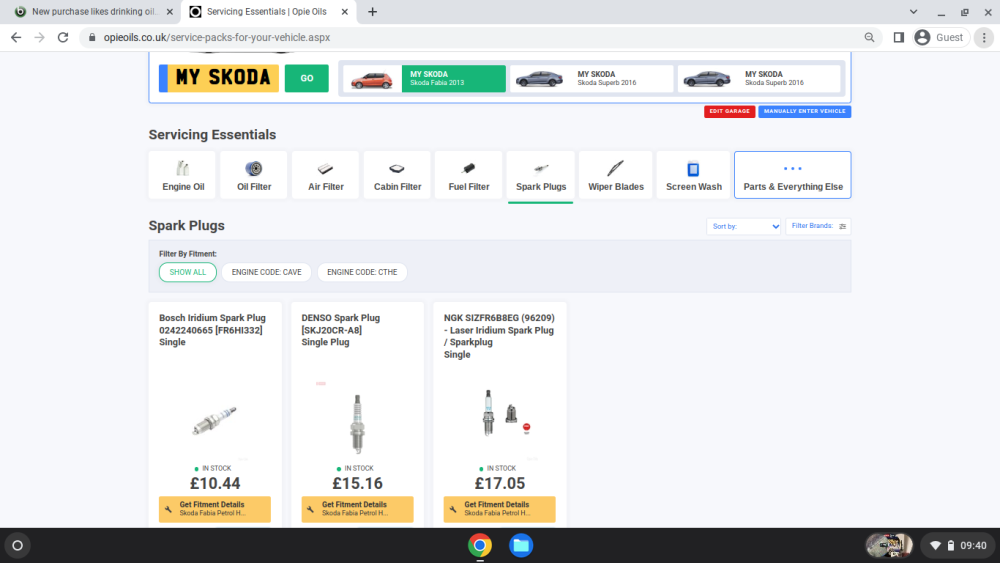This screenshot has width=1000, height=563.
Task: Click the £10.44 price
Action: click(x=215, y=484)
